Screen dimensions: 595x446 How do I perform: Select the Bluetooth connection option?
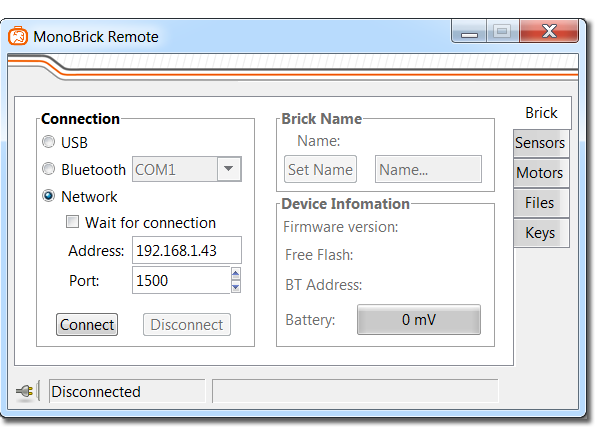click(48, 169)
